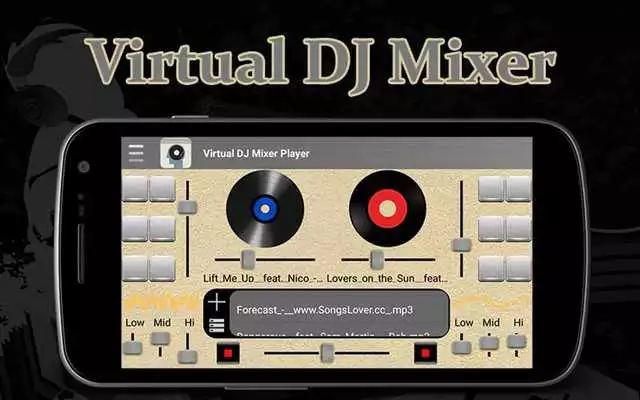The image size is (640, 400).
Task: Tap the left deck middle-row second sample pad
Action: click(x=162, y=229)
